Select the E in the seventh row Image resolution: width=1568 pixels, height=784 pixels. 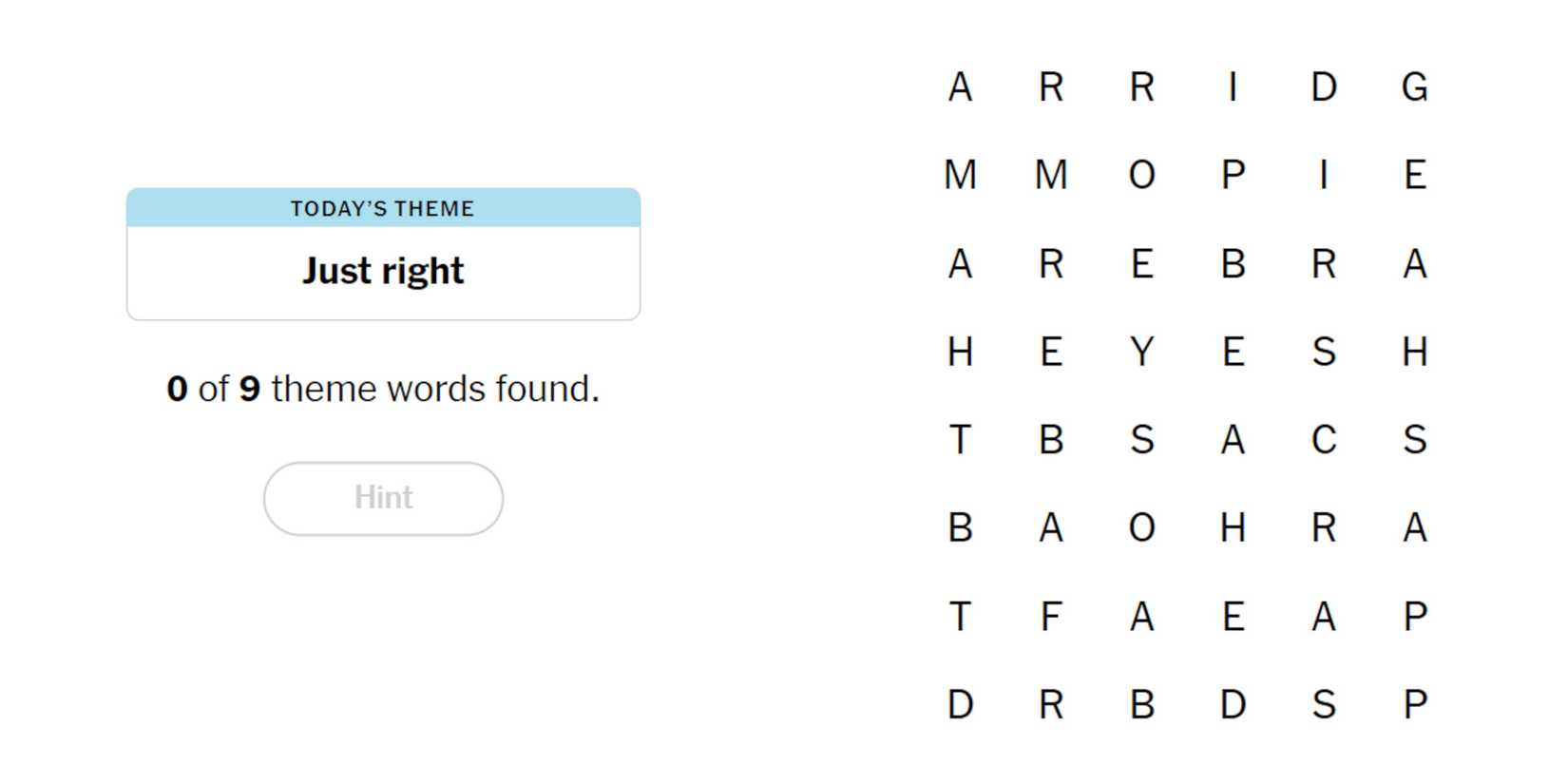coord(1233,616)
